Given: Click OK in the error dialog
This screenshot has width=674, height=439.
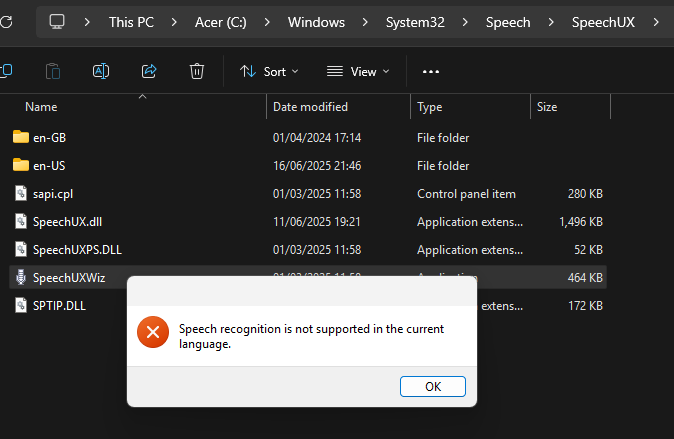Looking at the screenshot, I should (x=432, y=386).
